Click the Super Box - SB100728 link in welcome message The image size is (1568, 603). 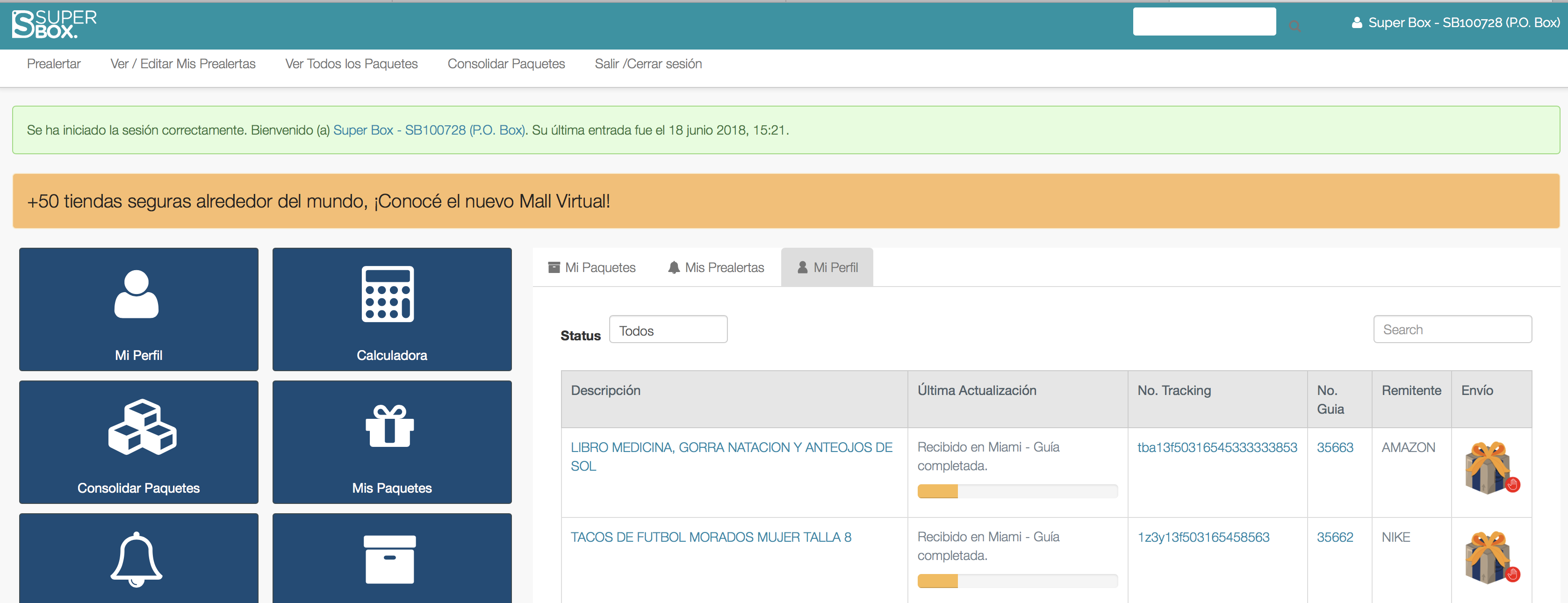(429, 130)
